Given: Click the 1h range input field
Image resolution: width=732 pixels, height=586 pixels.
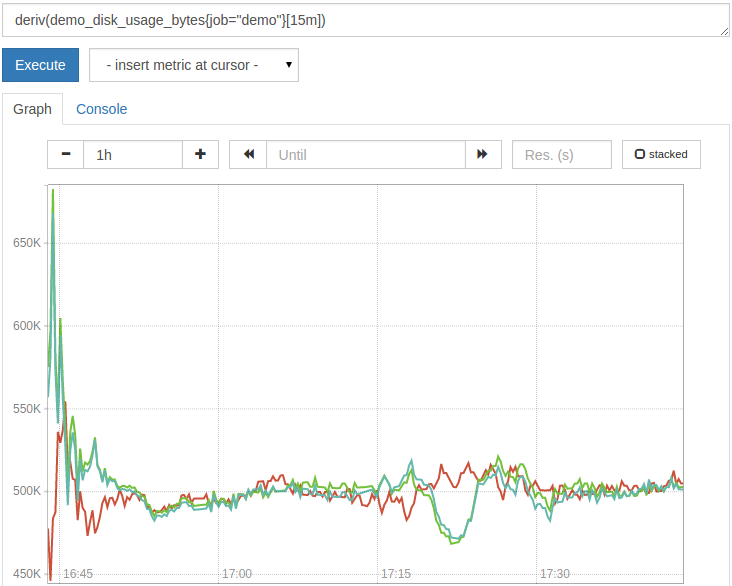Looking at the screenshot, I should tap(133, 155).
